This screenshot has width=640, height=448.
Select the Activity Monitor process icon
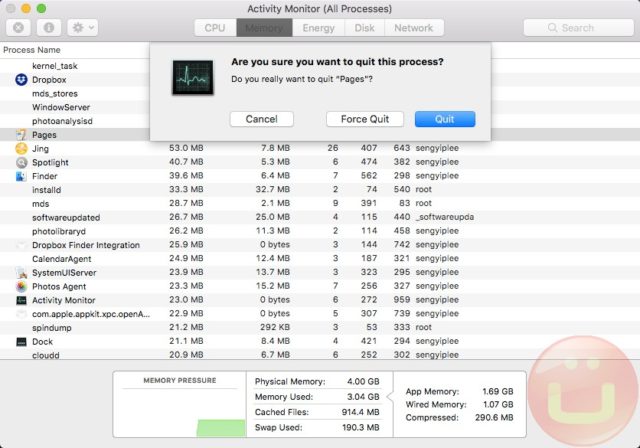coord(21,300)
